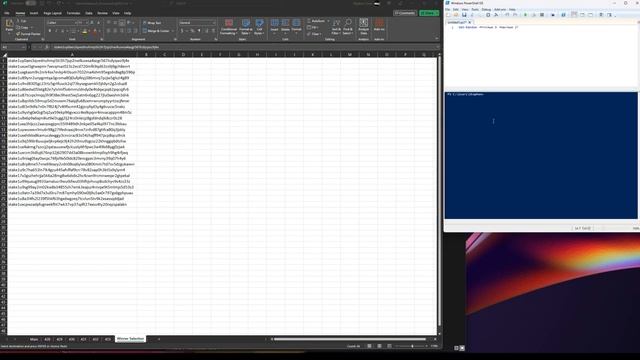Screen dimensions: 640x360
Task: Switch to Page Layout view in status bar
Action: click(x=379, y=346)
